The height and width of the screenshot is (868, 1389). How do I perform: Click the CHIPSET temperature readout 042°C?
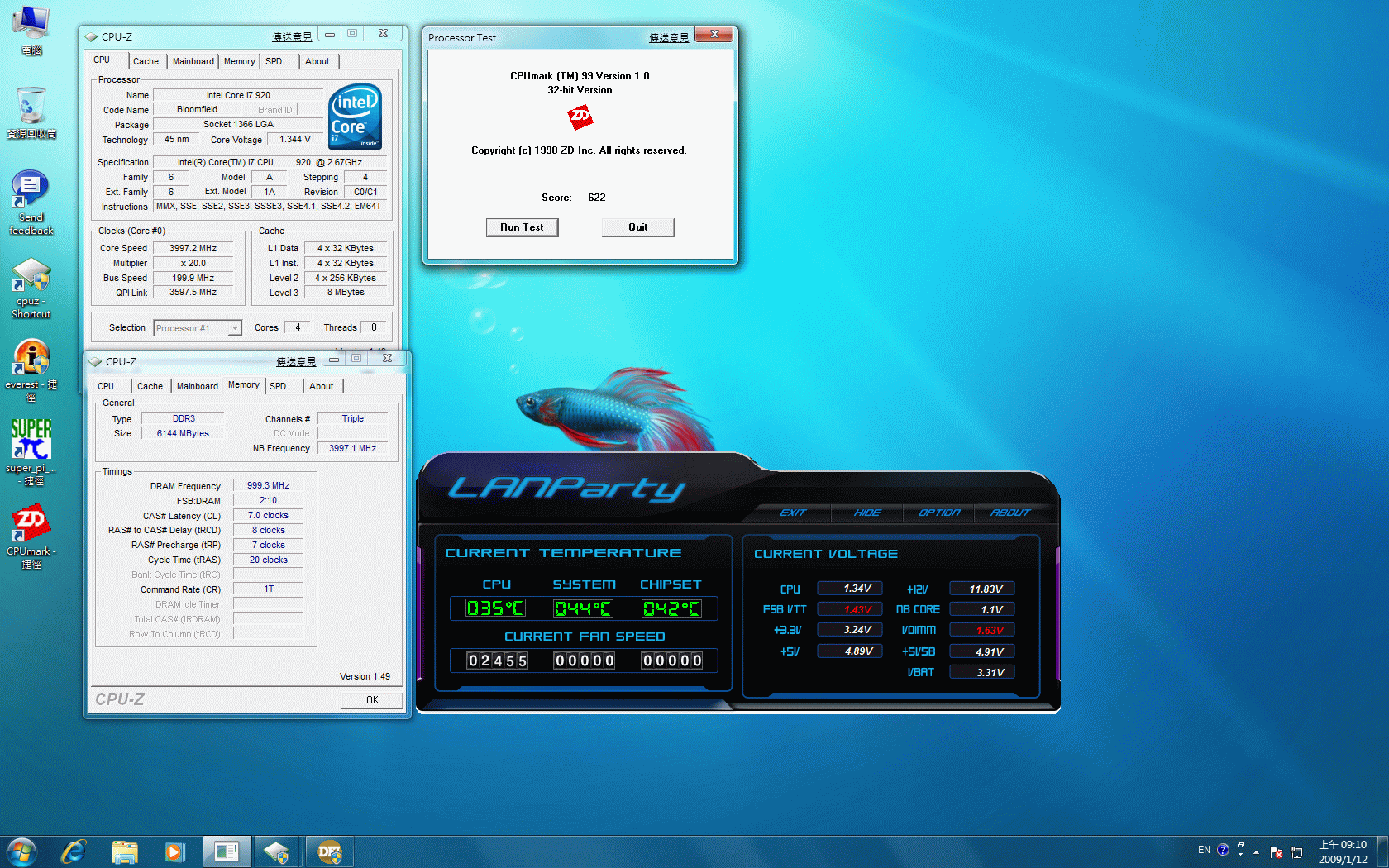click(x=671, y=608)
